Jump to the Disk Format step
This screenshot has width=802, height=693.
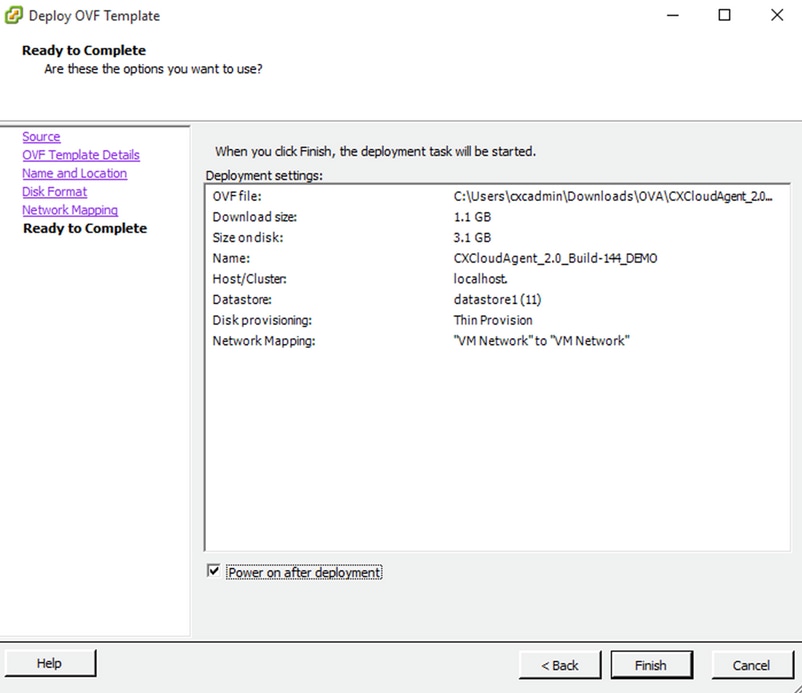coord(55,192)
